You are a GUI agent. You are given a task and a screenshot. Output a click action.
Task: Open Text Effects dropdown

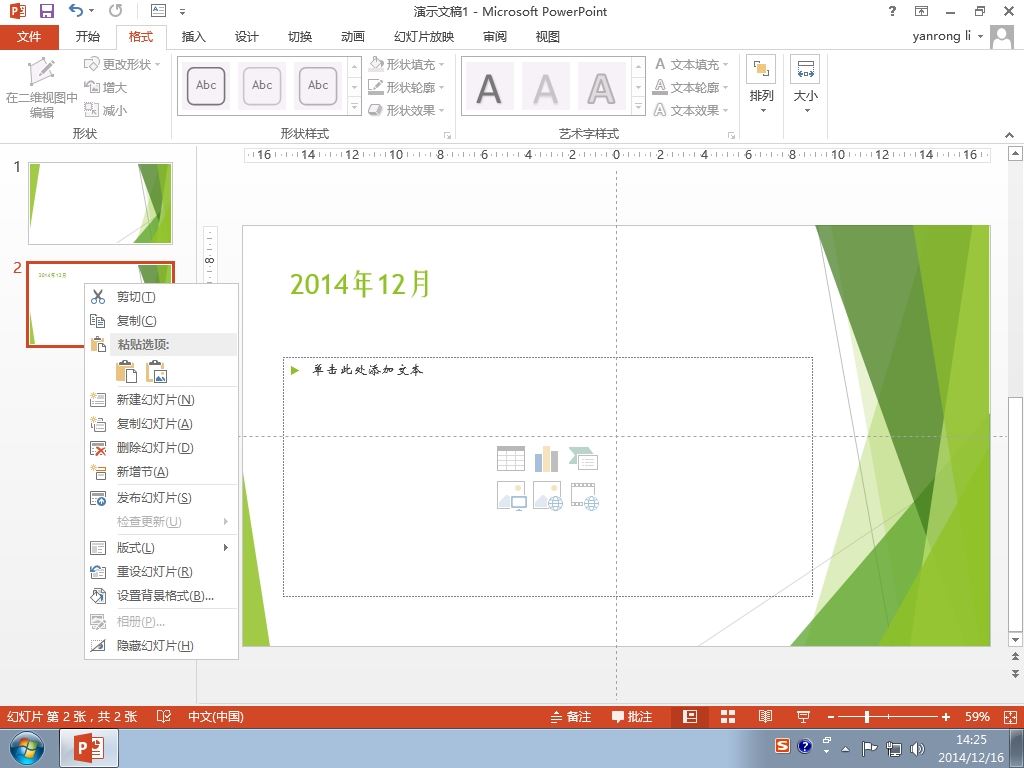coord(691,110)
